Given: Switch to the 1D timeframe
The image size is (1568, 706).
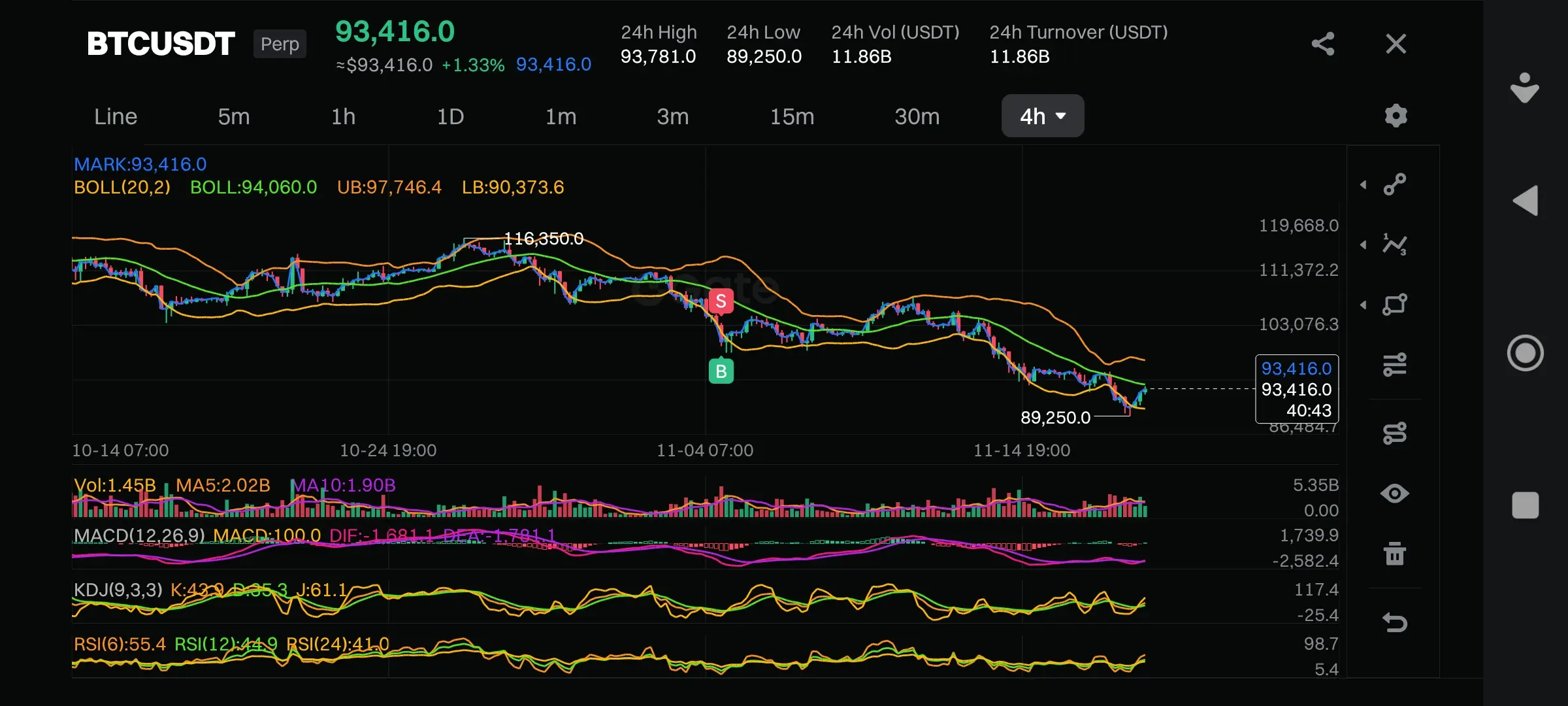Looking at the screenshot, I should [450, 116].
